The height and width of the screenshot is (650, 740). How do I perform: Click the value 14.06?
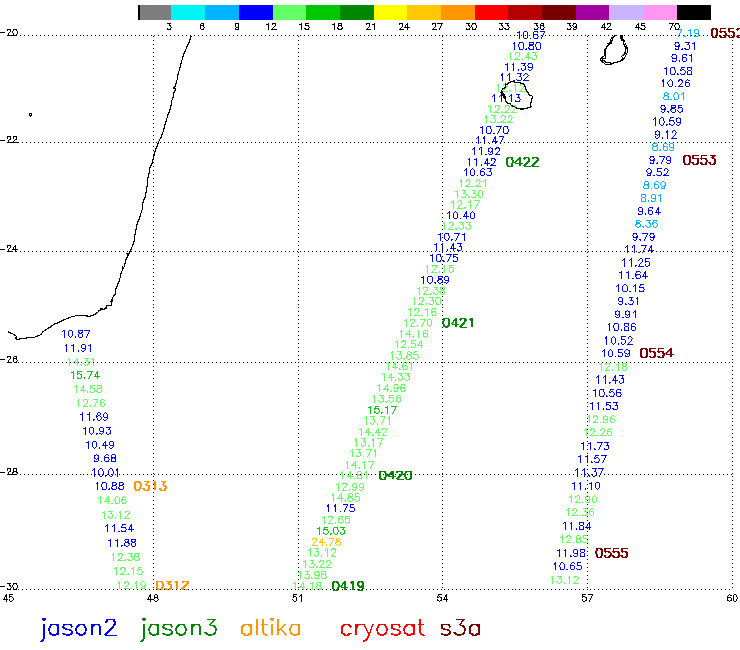pos(112,500)
